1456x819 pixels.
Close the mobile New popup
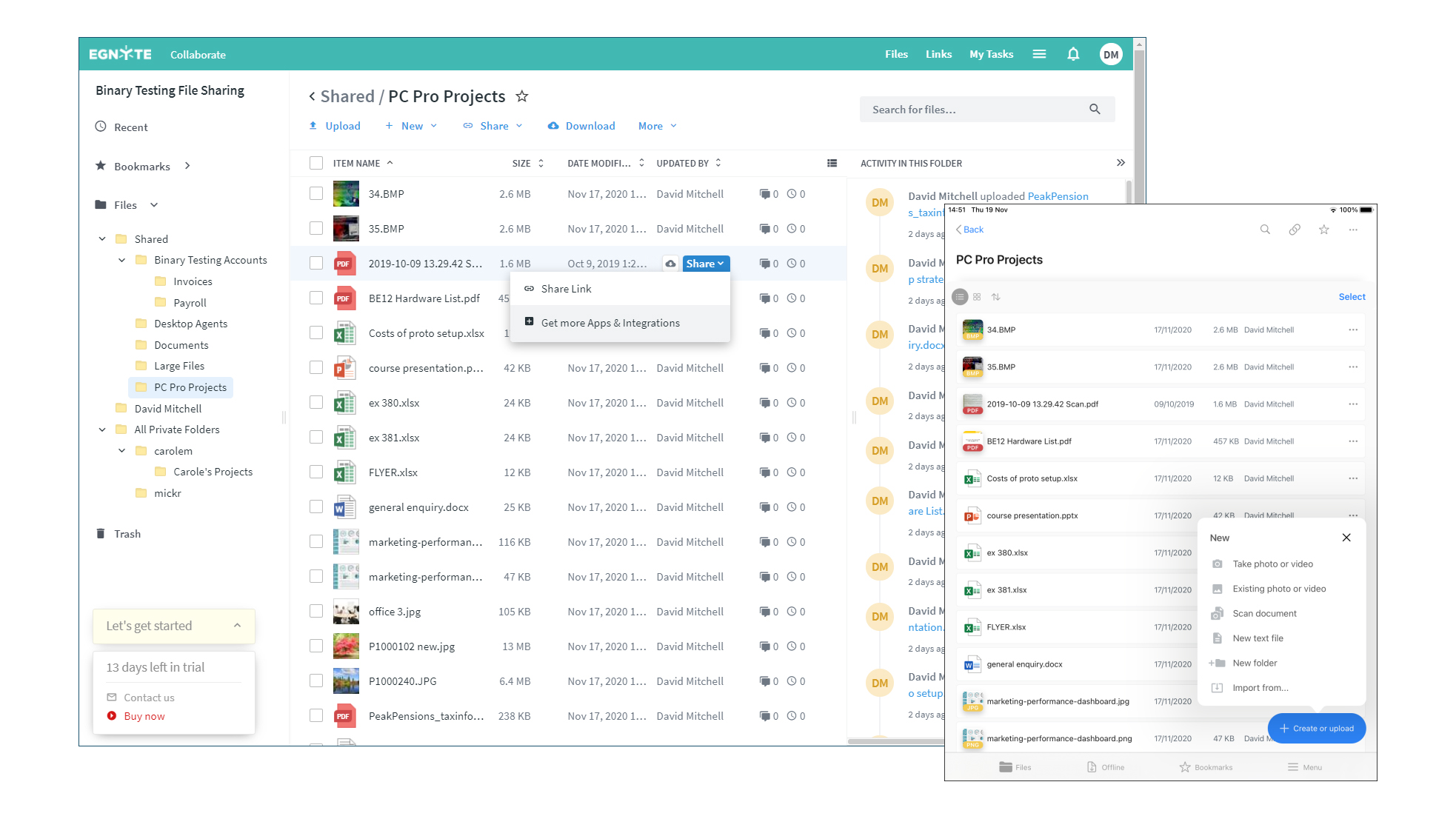1346,538
